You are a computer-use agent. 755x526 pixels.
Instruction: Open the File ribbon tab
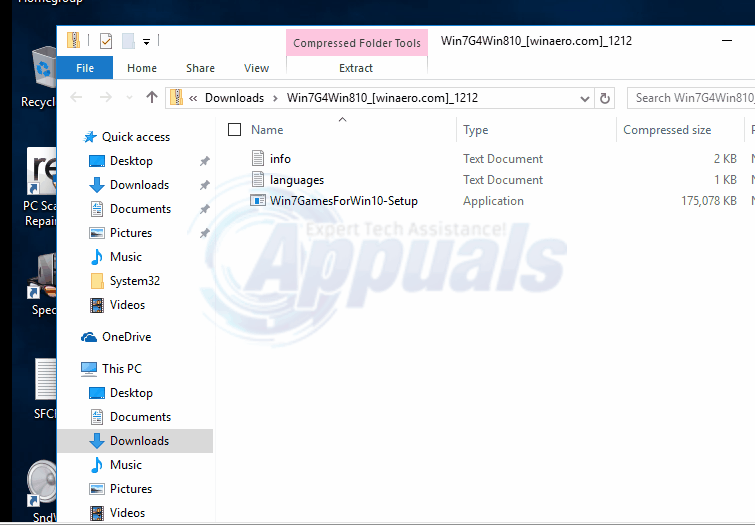[85, 68]
